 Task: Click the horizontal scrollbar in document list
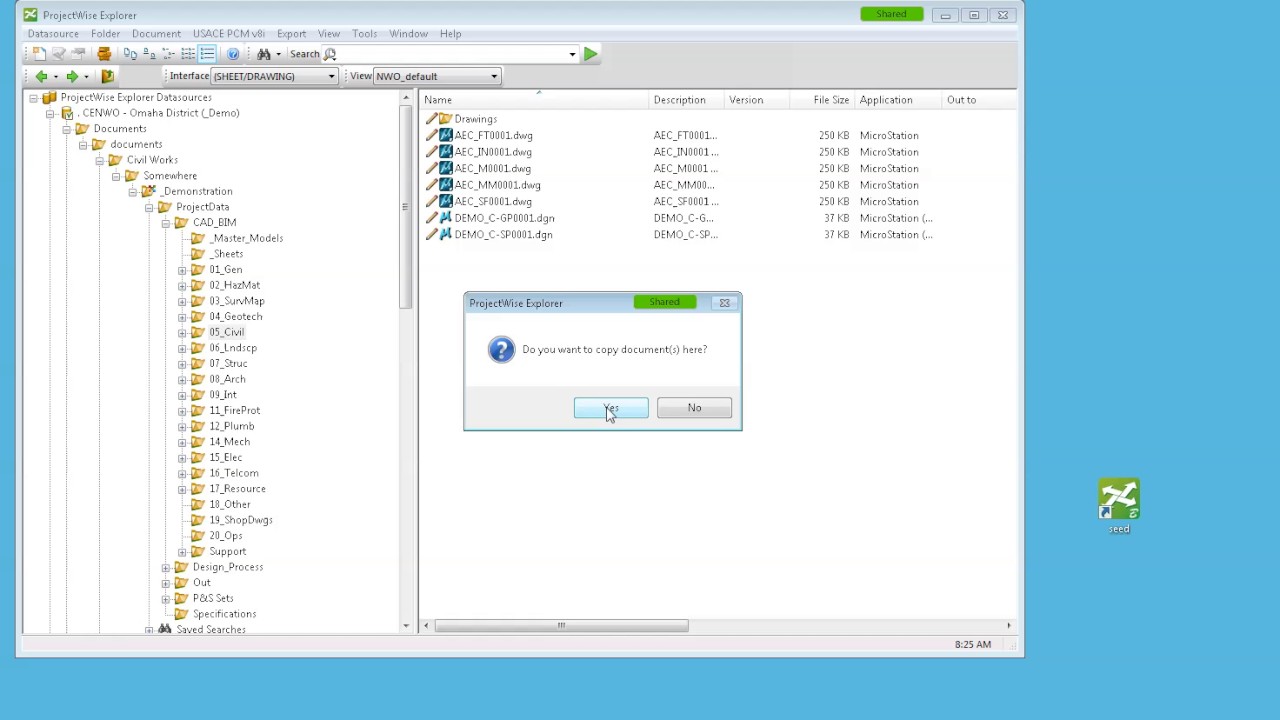coord(561,626)
